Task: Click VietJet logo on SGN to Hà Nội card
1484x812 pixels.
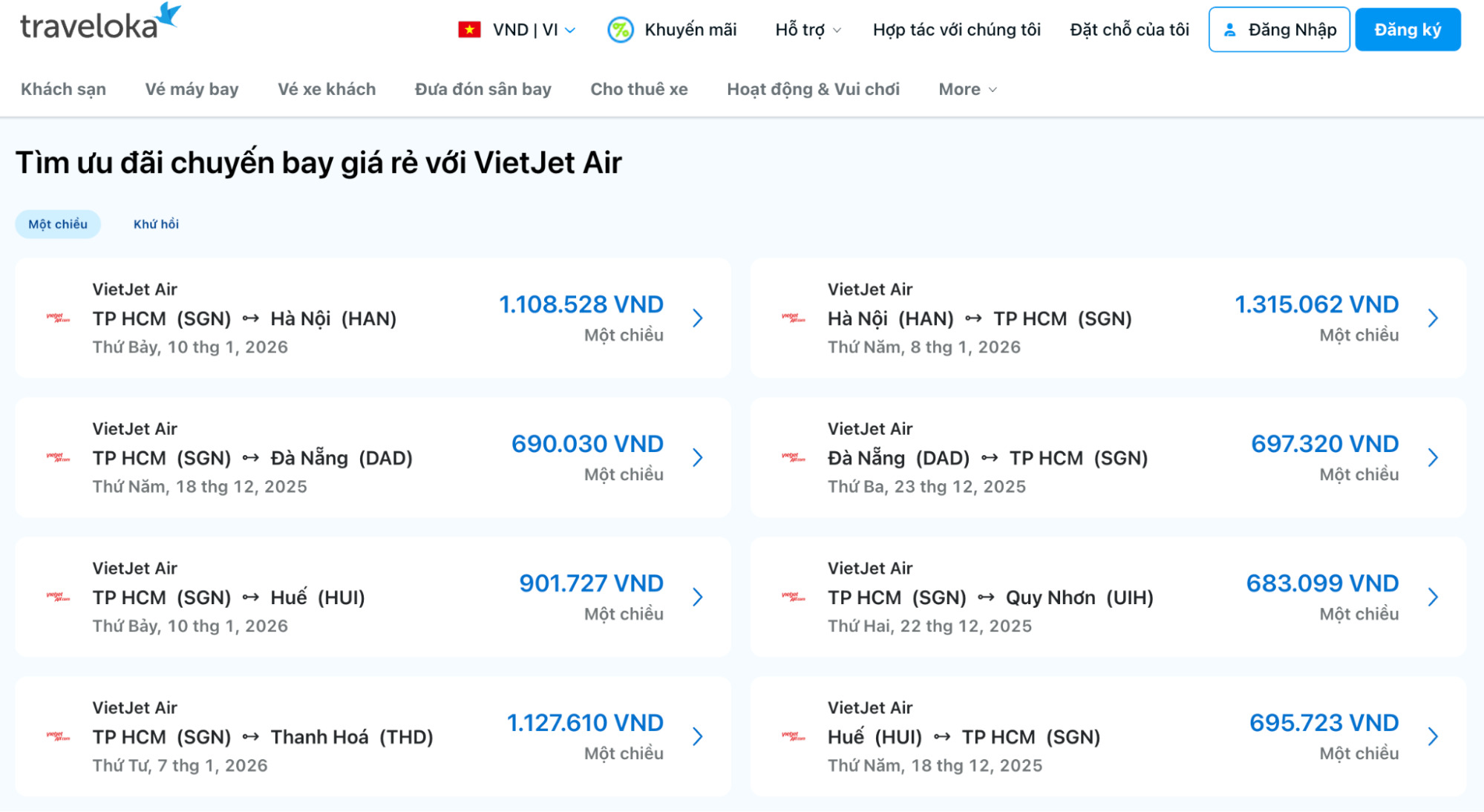Action: 58,318
